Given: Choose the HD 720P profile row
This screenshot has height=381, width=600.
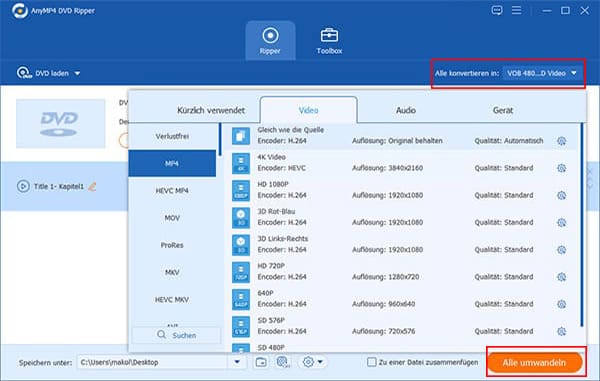Looking at the screenshot, I should point(401,272).
